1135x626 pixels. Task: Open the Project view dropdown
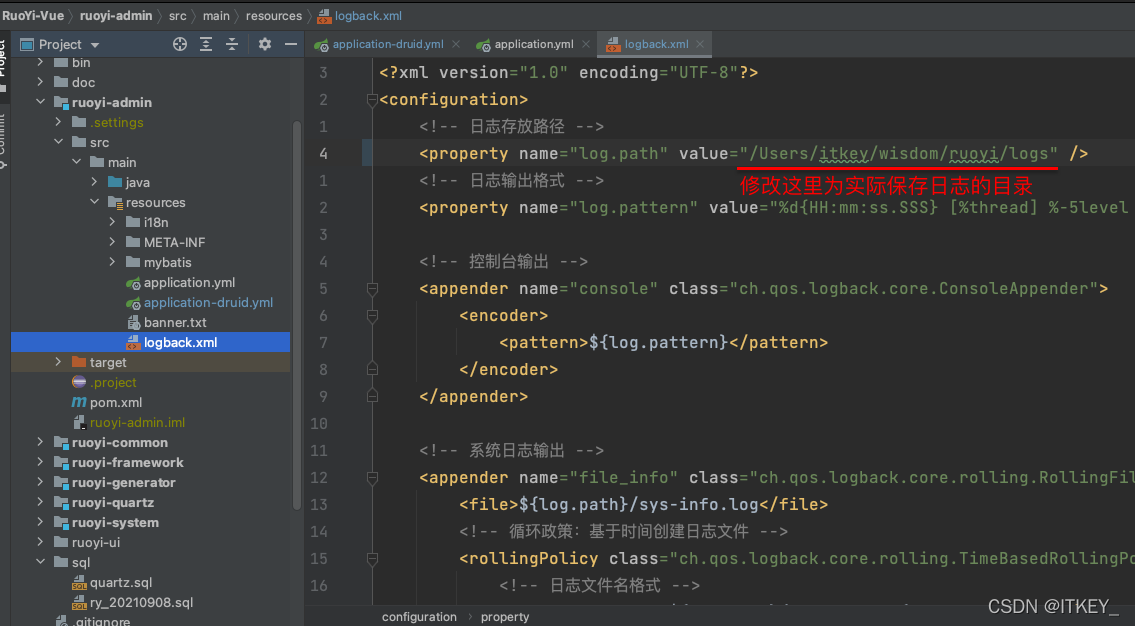coord(95,45)
